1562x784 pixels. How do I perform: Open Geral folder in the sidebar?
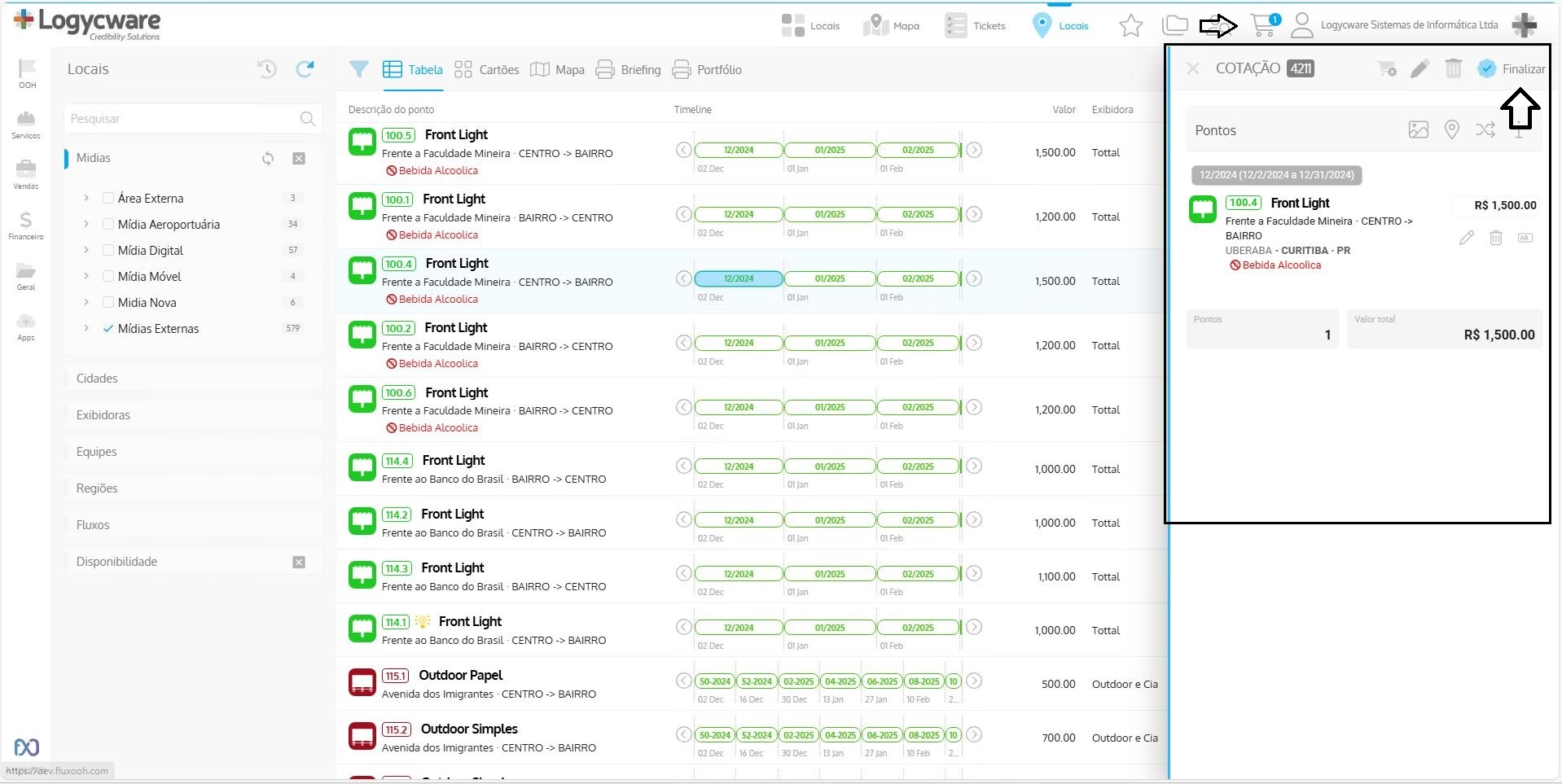point(26,275)
